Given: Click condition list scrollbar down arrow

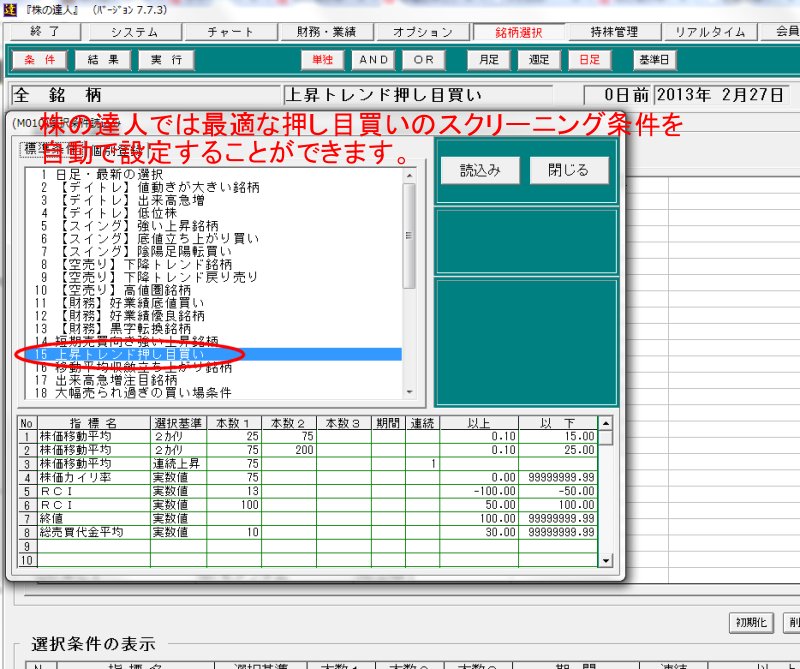Looking at the screenshot, I should click(x=409, y=392).
